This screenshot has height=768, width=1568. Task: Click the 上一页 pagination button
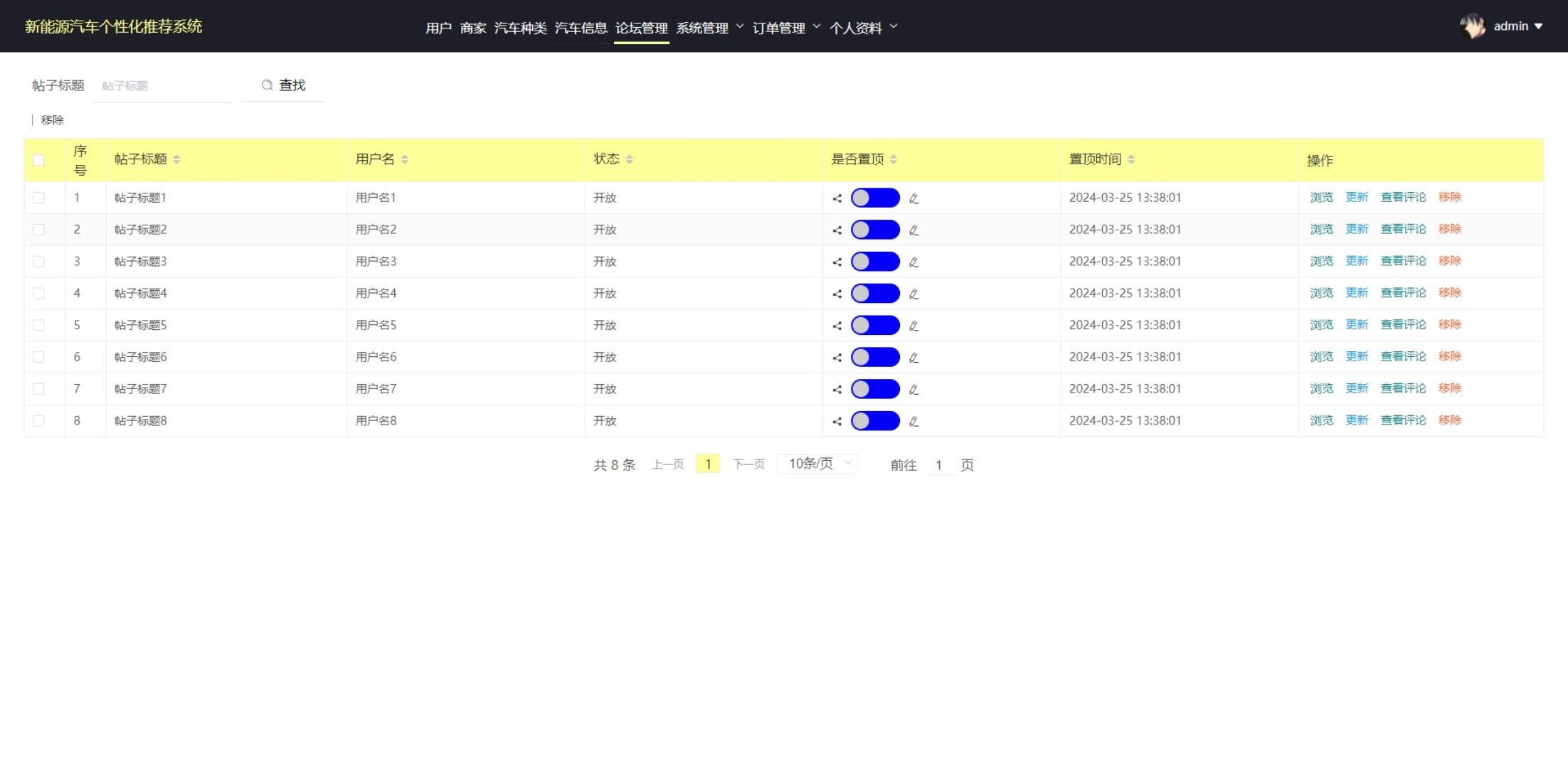click(x=668, y=464)
